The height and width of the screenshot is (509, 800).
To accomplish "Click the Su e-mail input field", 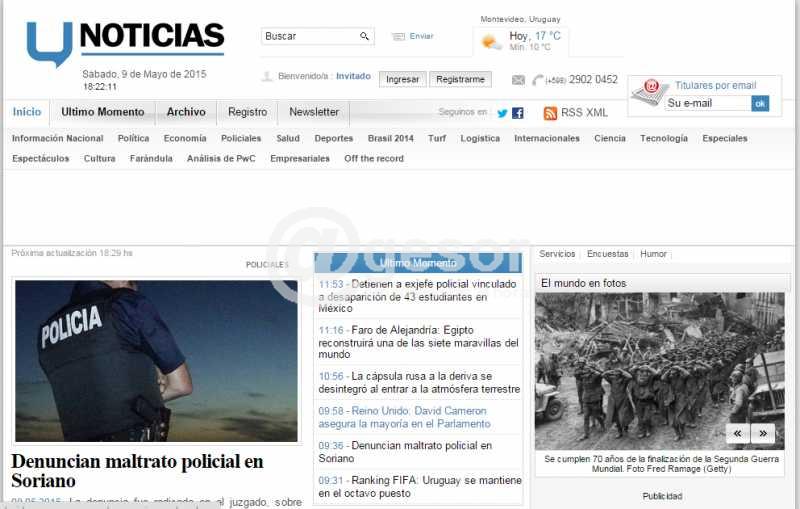I will click(x=706, y=103).
